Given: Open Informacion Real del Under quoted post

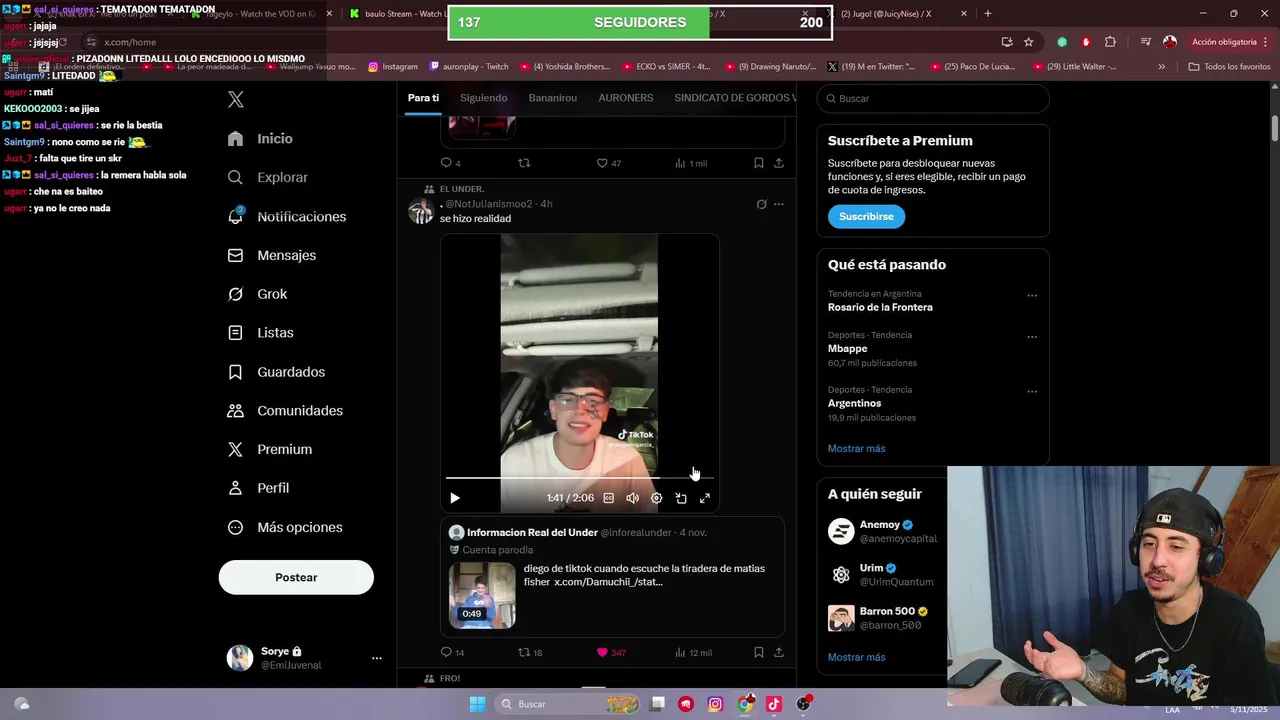Looking at the screenshot, I should tap(612, 577).
